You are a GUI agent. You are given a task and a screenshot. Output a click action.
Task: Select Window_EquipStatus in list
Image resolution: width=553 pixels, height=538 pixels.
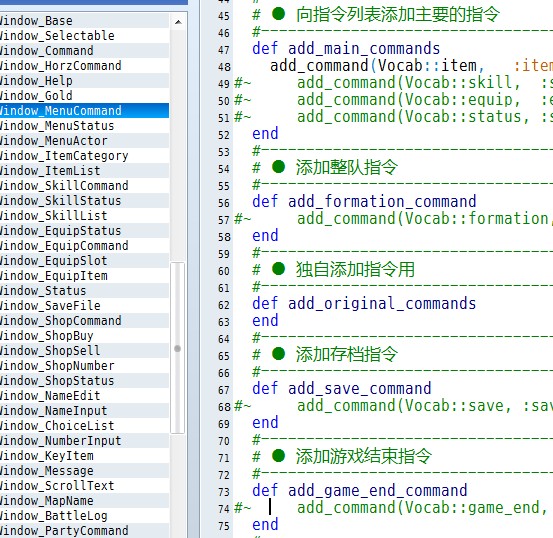point(84,231)
